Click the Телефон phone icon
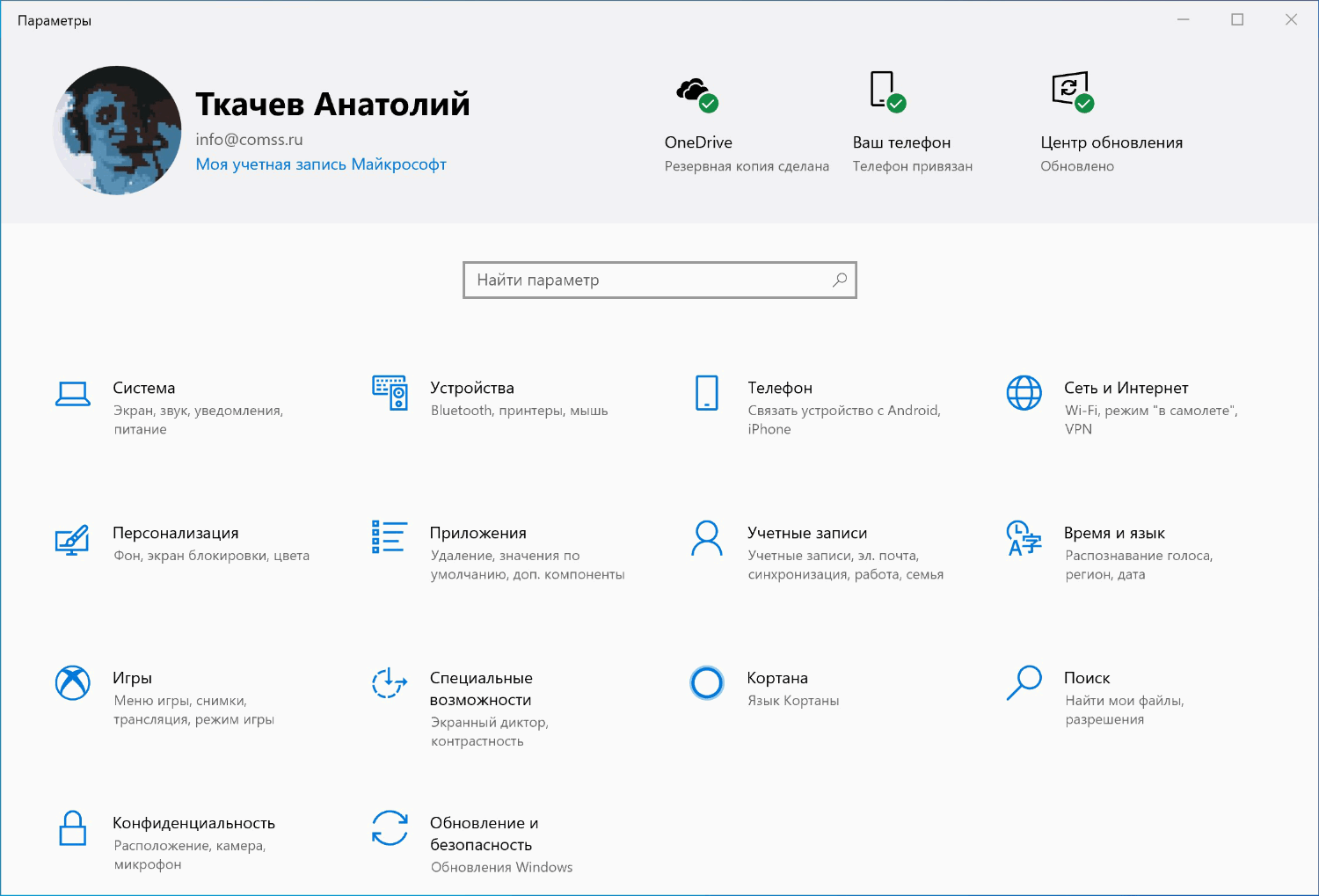 coord(707,393)
